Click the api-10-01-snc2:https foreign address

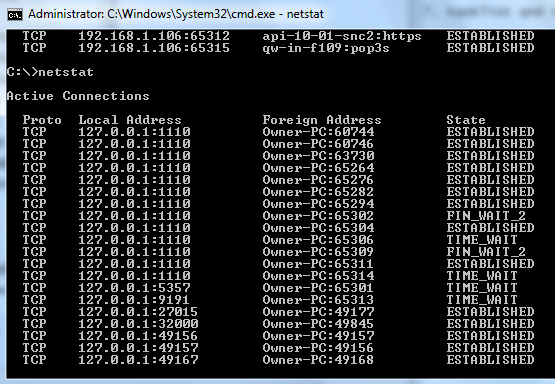click(342, 36)
